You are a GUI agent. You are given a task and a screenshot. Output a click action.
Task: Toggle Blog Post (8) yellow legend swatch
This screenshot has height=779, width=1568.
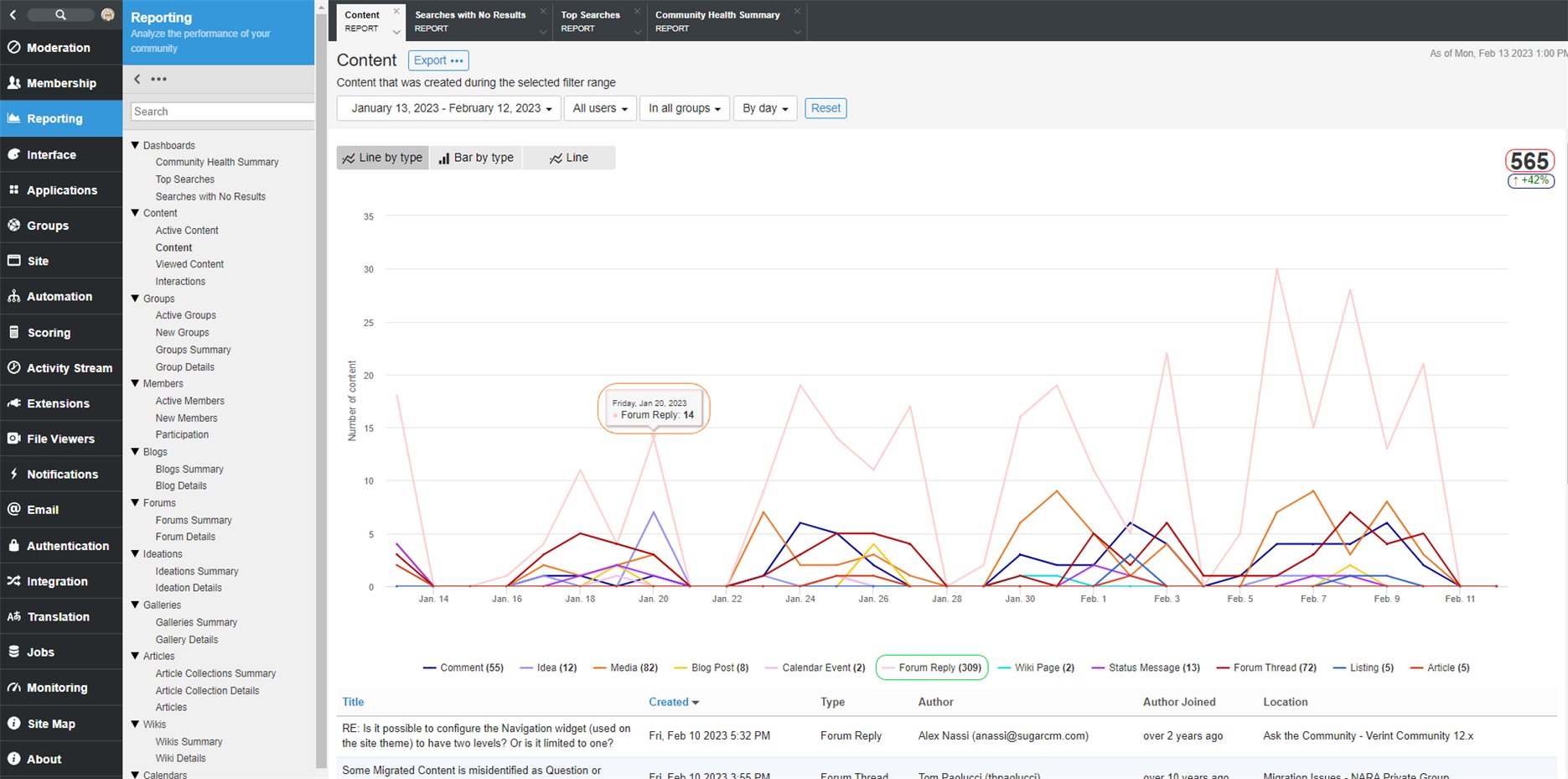pos(680,668)
